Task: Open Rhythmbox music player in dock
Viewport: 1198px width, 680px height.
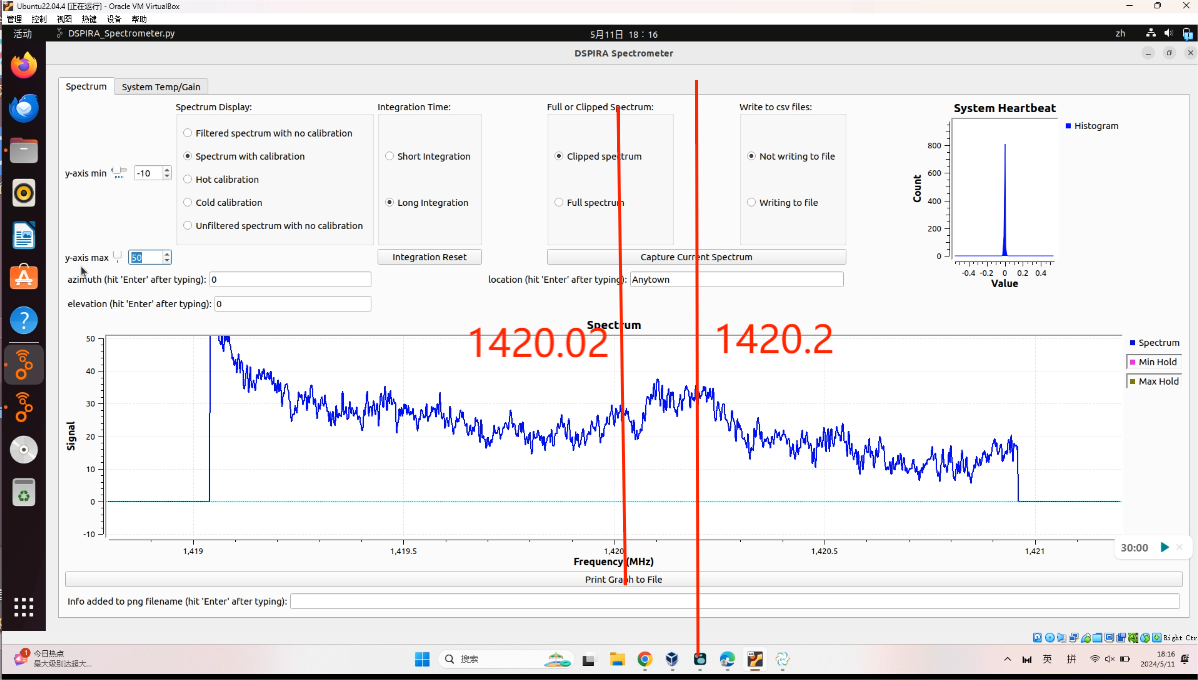Action: (24, 193)
